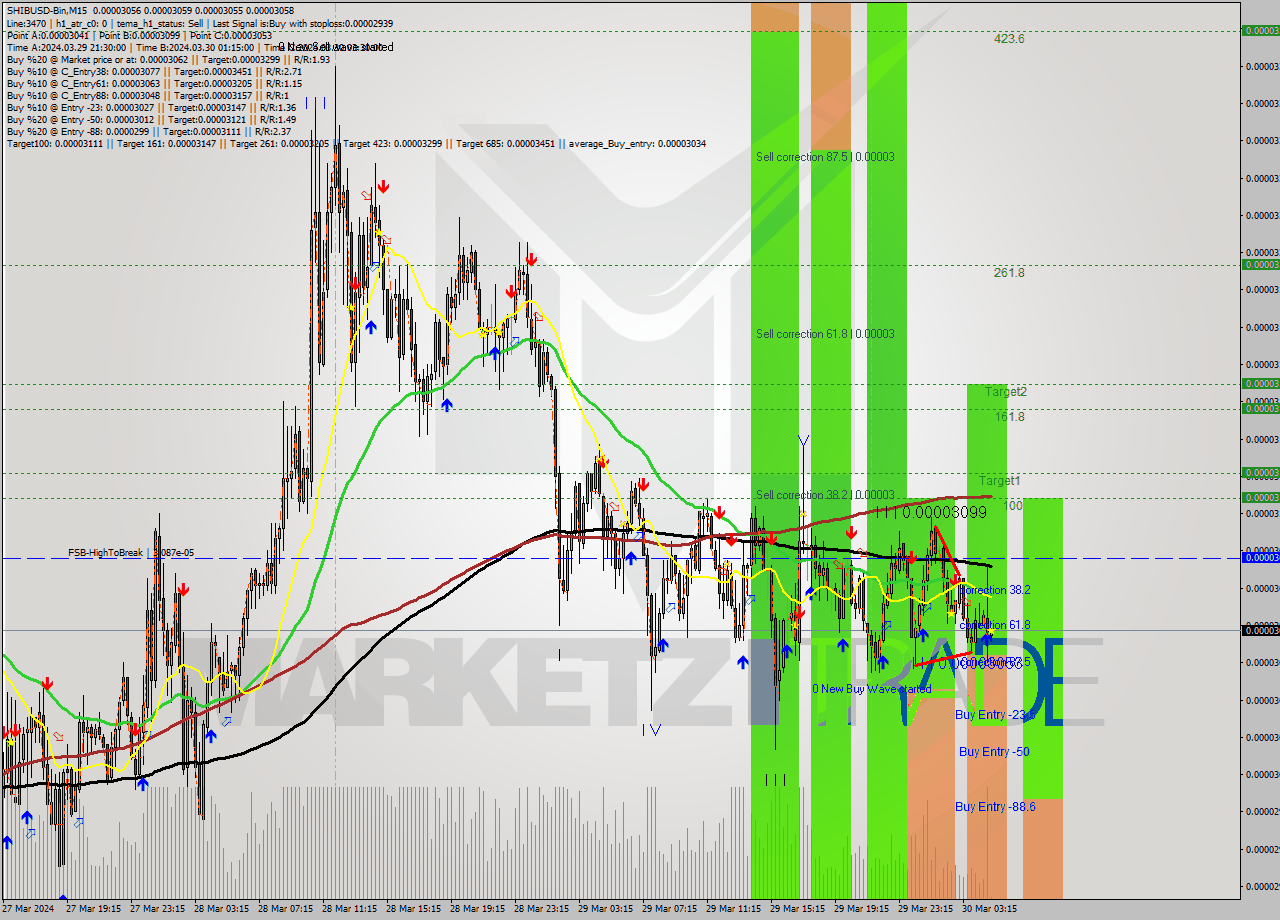The image size is (1280, 920).
Task: Click the '0 New Buy Wave started' text
Action: pyautogui.click(x=871, y=689)
